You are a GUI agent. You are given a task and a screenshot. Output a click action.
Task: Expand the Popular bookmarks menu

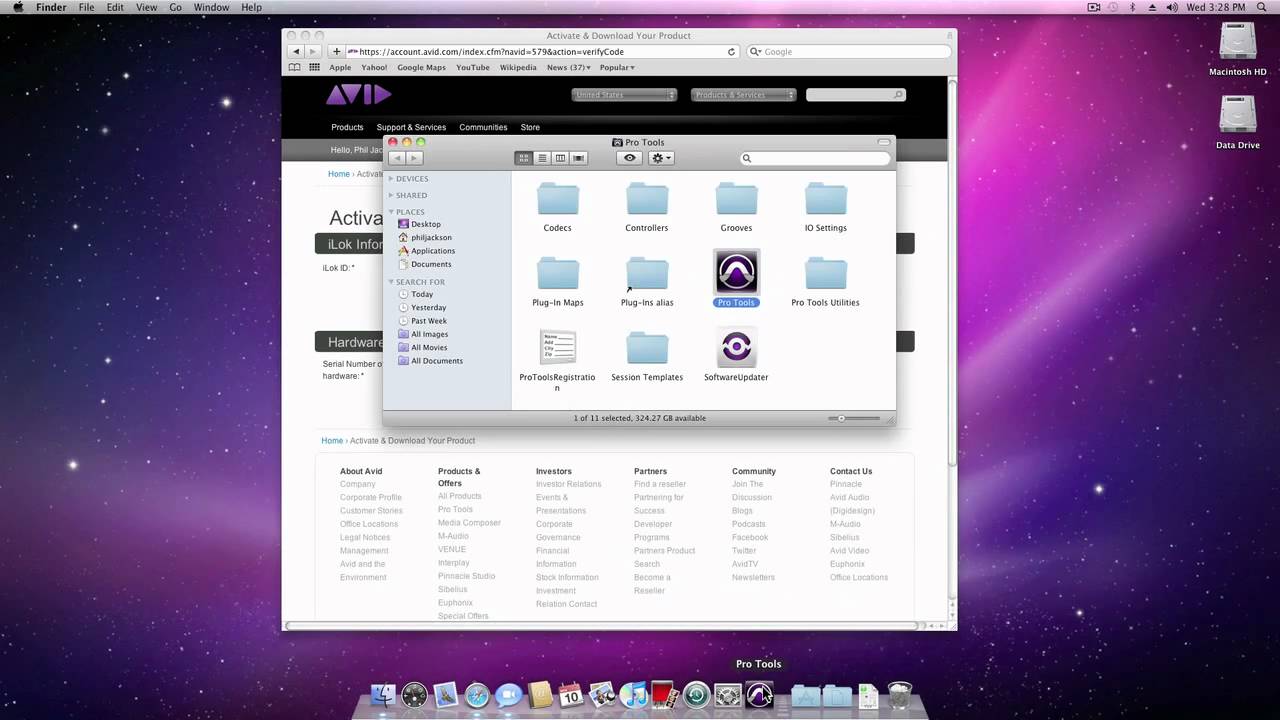(x=617, y=68)
